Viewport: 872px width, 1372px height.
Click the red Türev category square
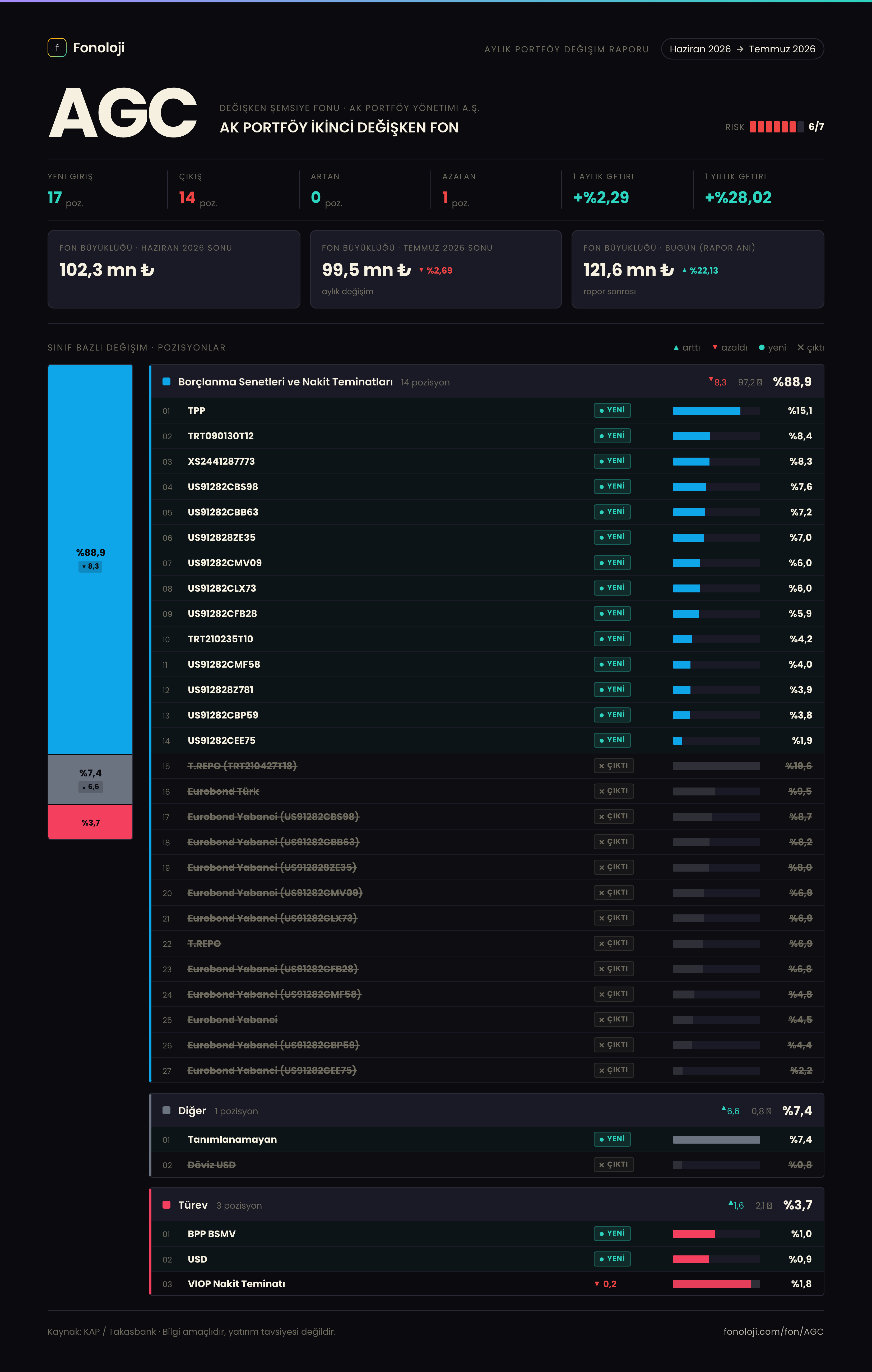(166, 1205)
